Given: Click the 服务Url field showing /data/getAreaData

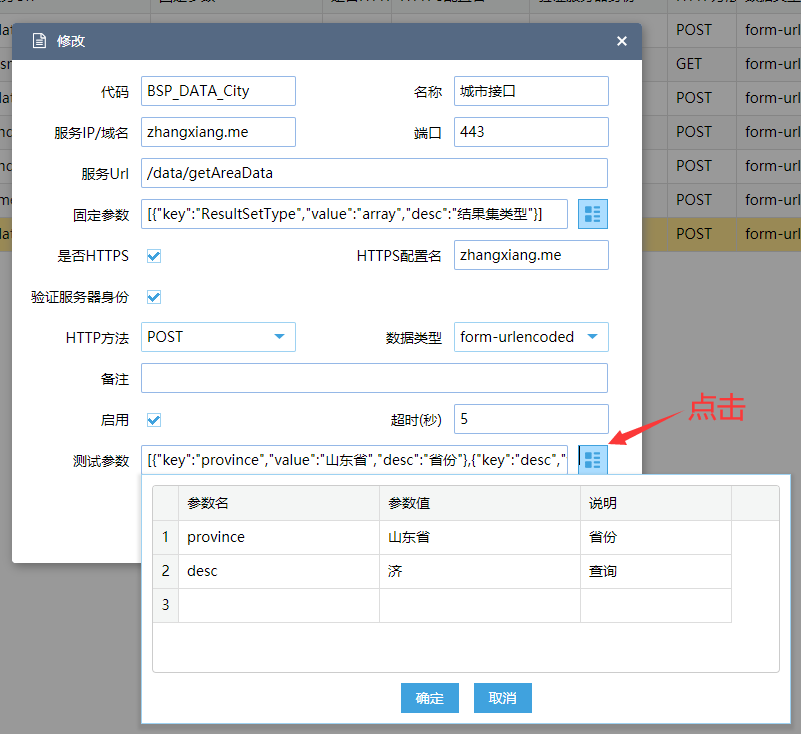Looking at the screenshot, I should [x=374, y=172].
